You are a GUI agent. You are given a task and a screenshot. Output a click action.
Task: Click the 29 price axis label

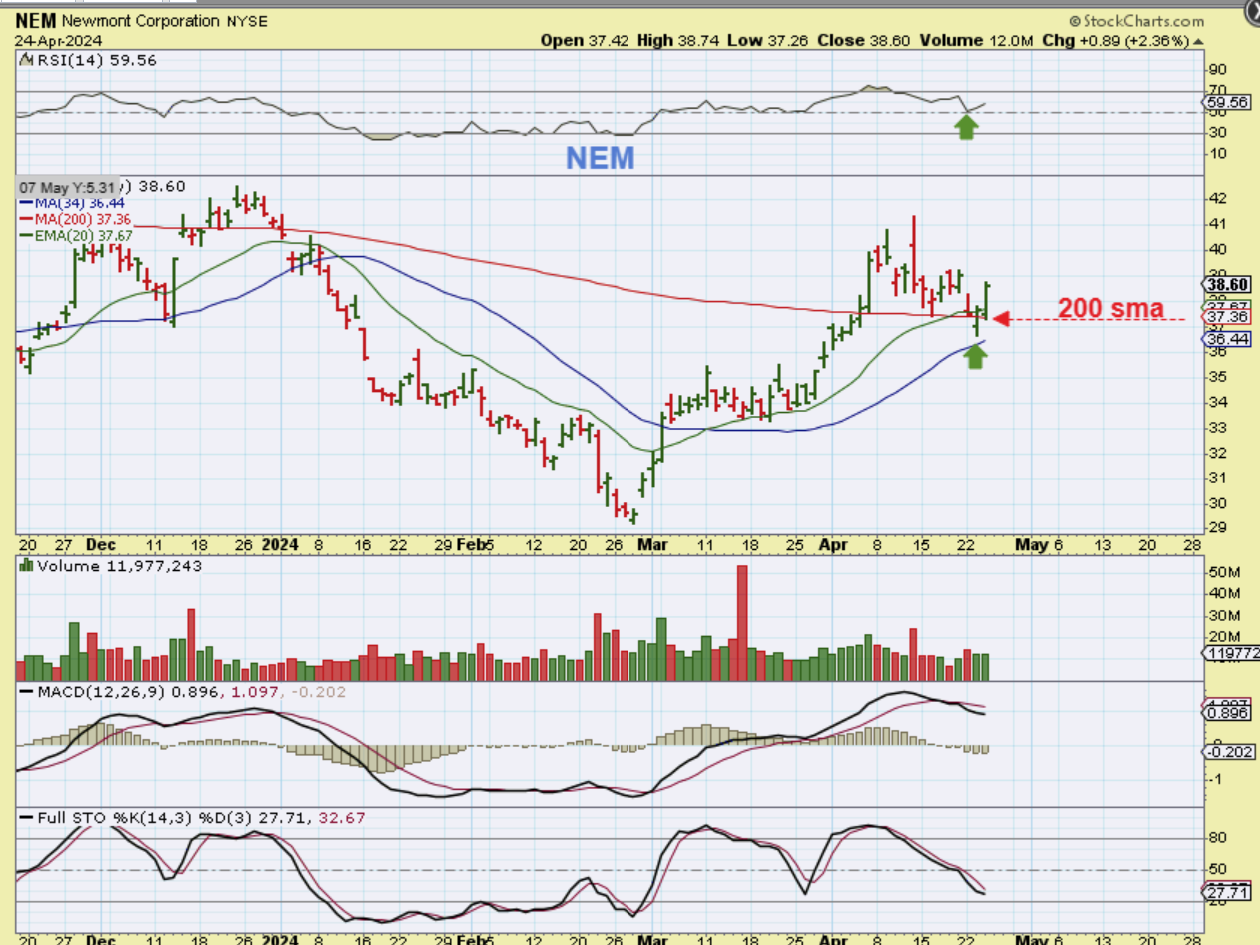click(1217, 527)
